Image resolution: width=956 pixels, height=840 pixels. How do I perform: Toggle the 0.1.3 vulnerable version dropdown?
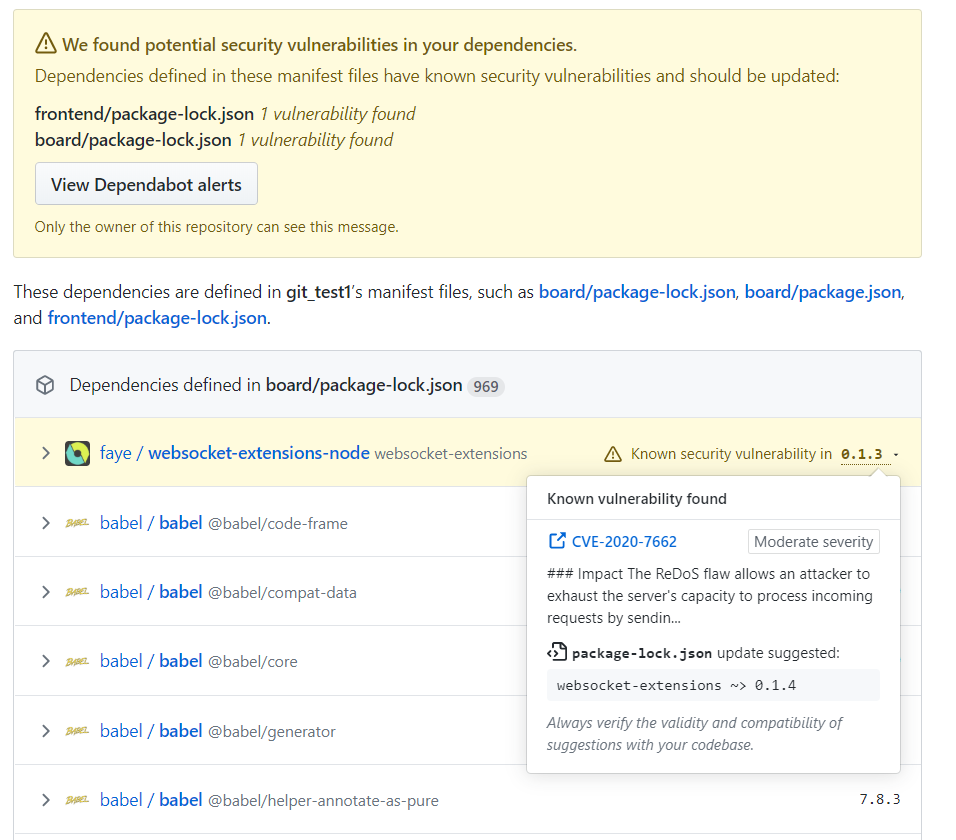click(869, 454)
